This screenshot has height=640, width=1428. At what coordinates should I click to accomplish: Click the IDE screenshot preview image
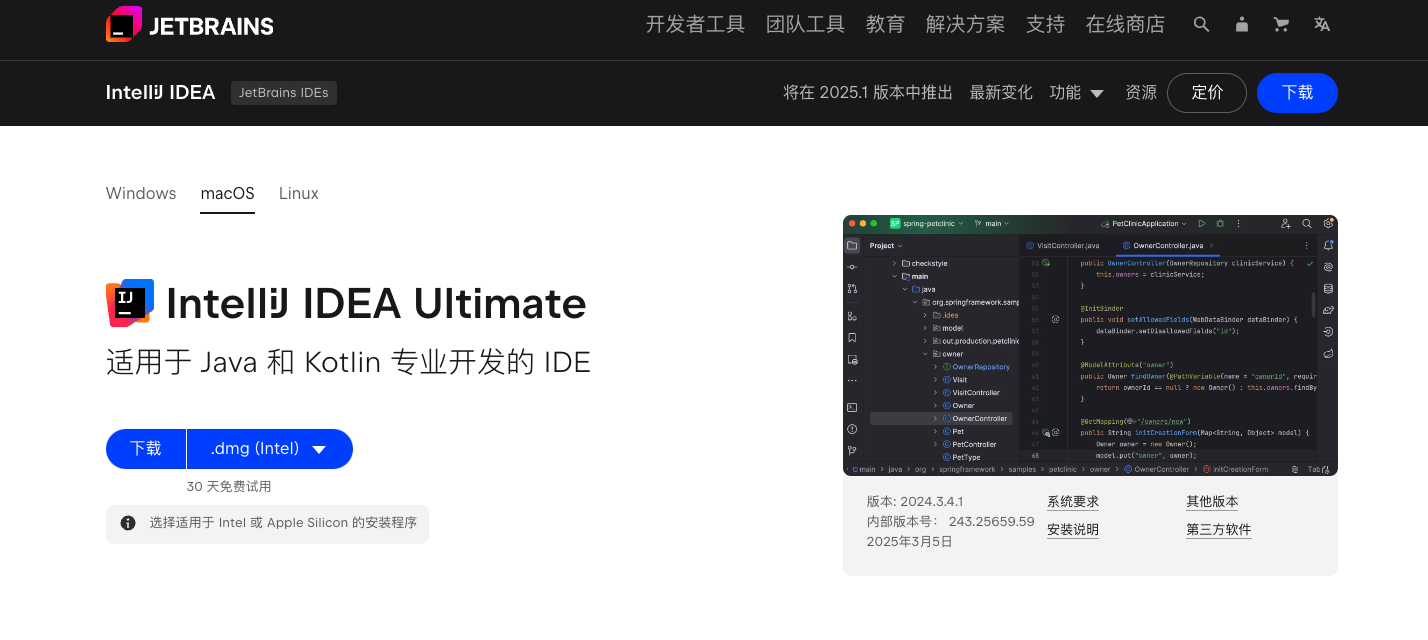point(1089,345)
